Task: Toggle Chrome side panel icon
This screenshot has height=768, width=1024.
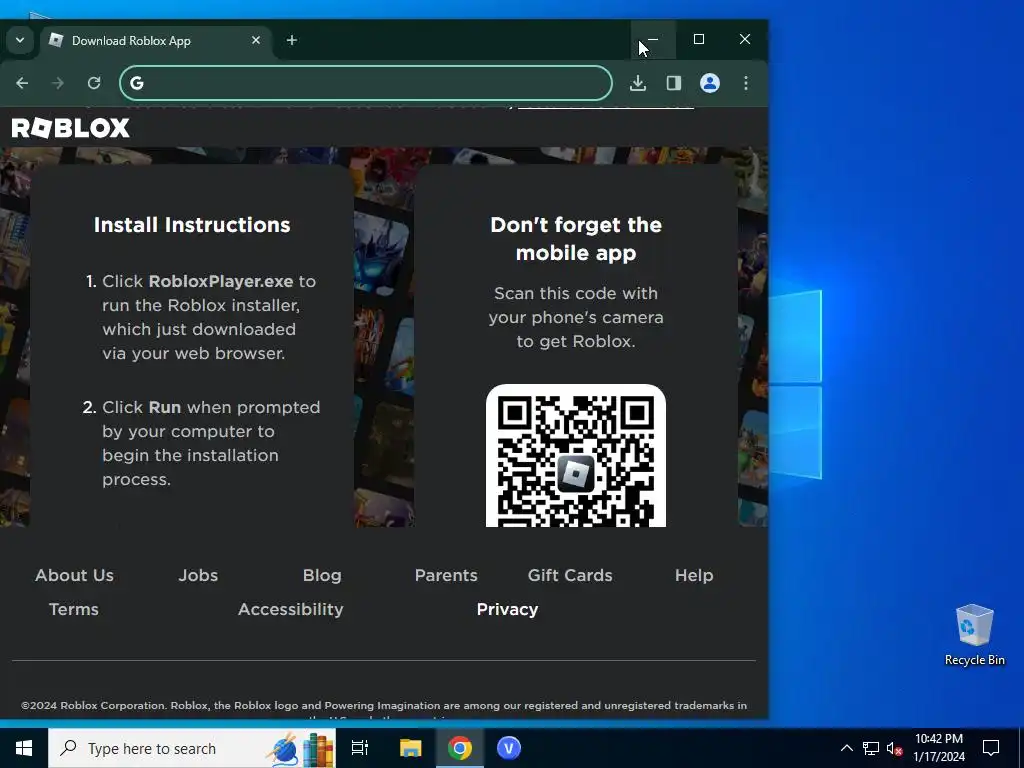Action: (674, 83)
